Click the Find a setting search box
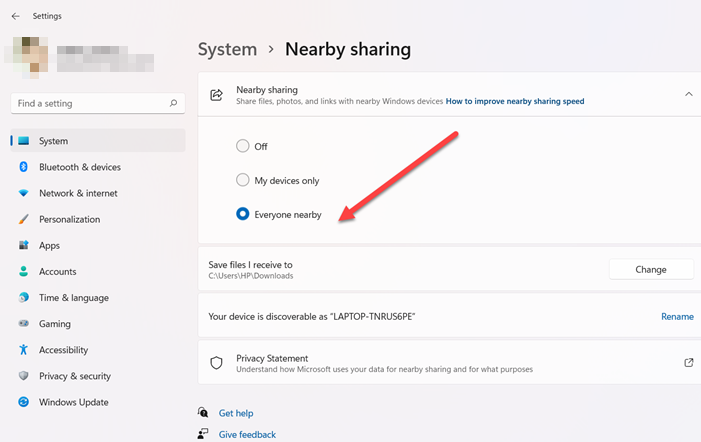Screen dimensions: 701x442 pos(90,103)
